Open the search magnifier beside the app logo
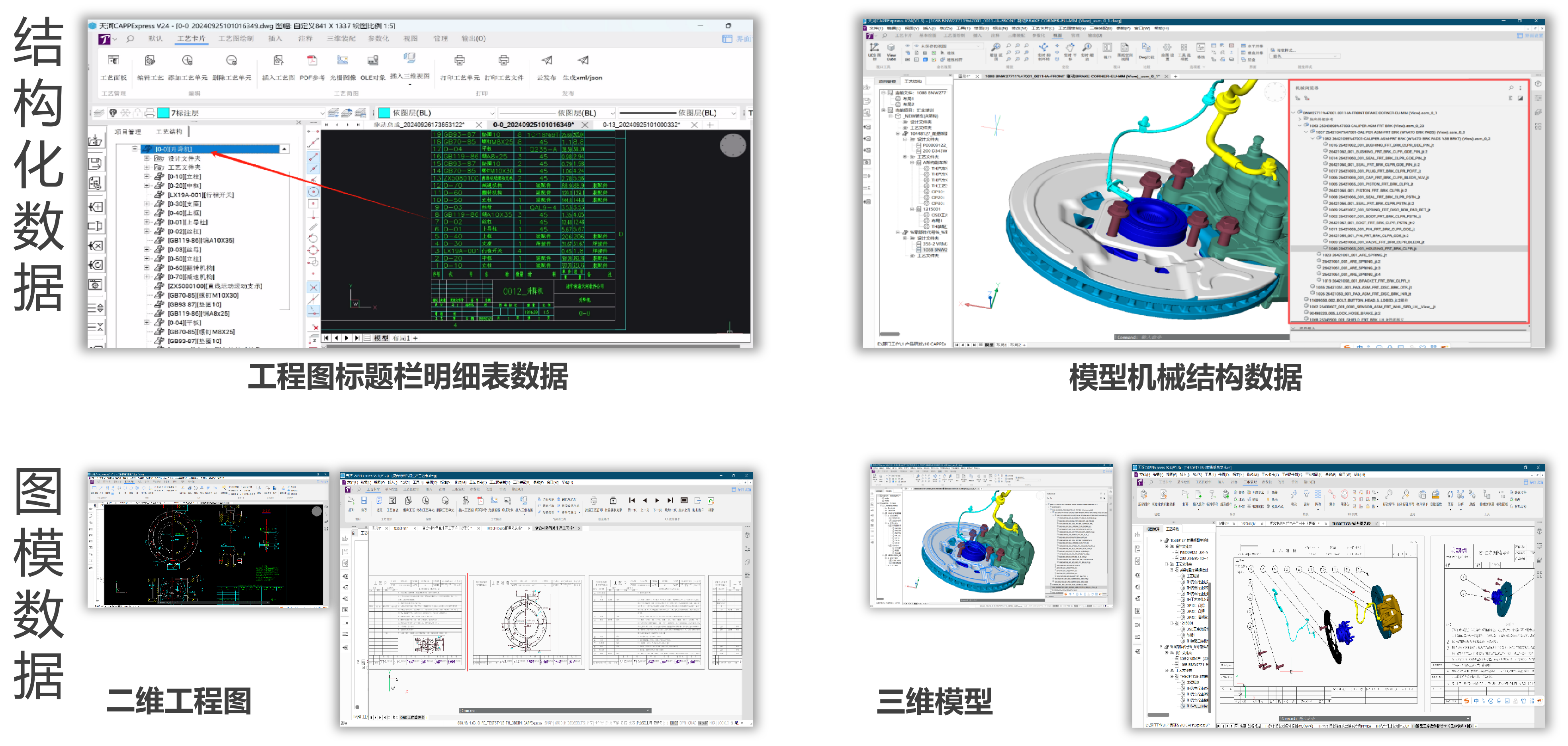The height and width of the screenshot is (746, 1568). pos(130,39)
